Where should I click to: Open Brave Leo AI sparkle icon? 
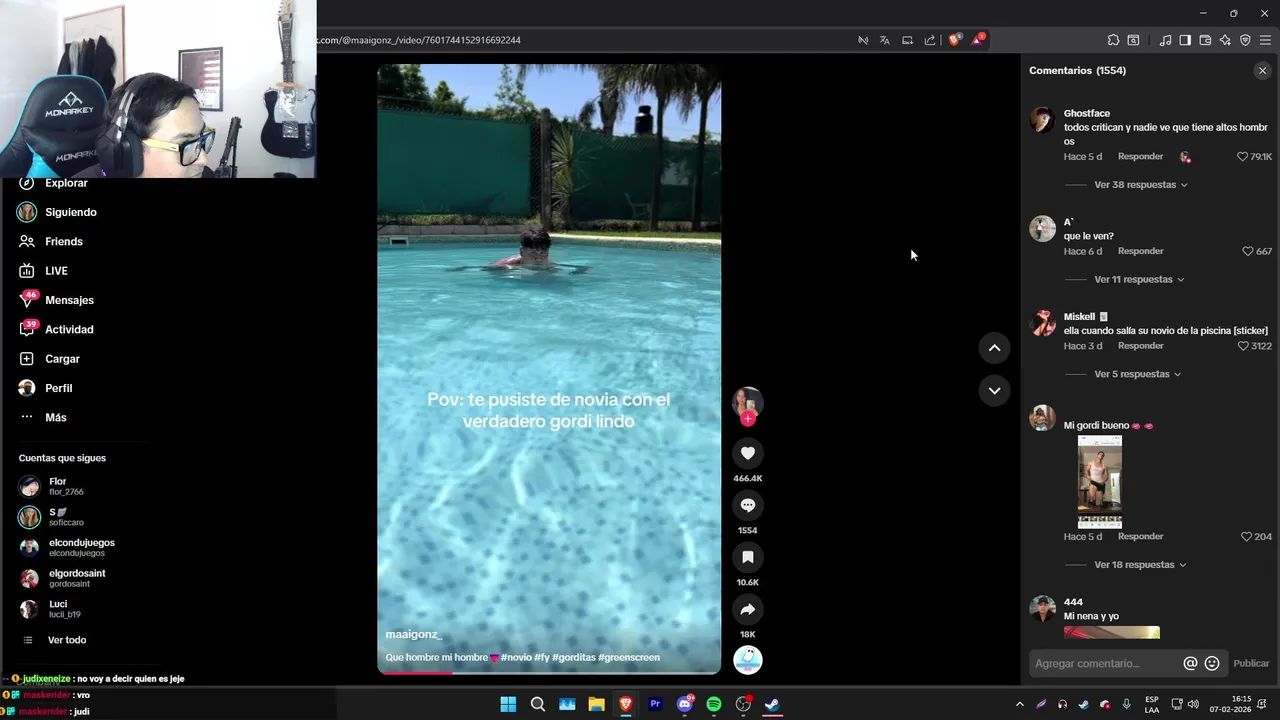(x=1225, y=40)
